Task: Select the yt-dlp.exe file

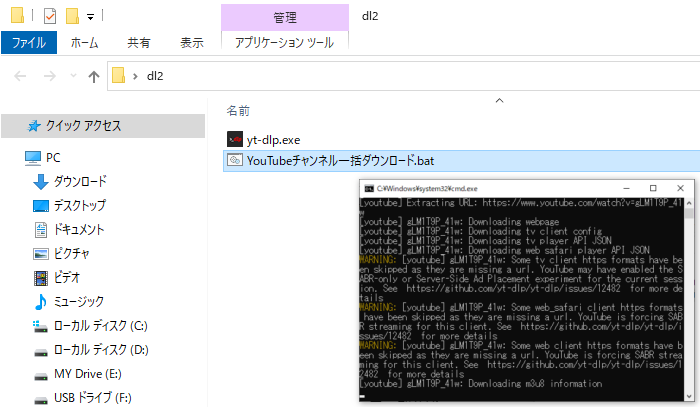Action: [x=273, y=140]
